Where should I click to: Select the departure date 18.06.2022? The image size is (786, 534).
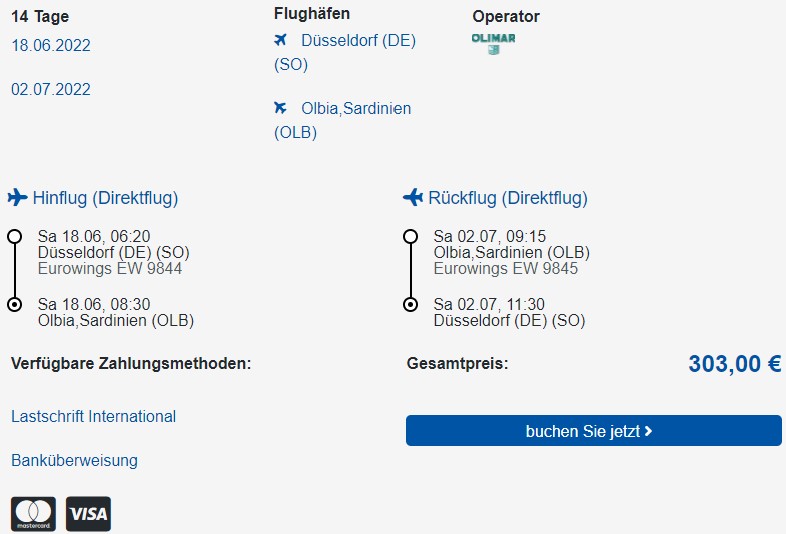pyautogui.click(x=51, y=46)
